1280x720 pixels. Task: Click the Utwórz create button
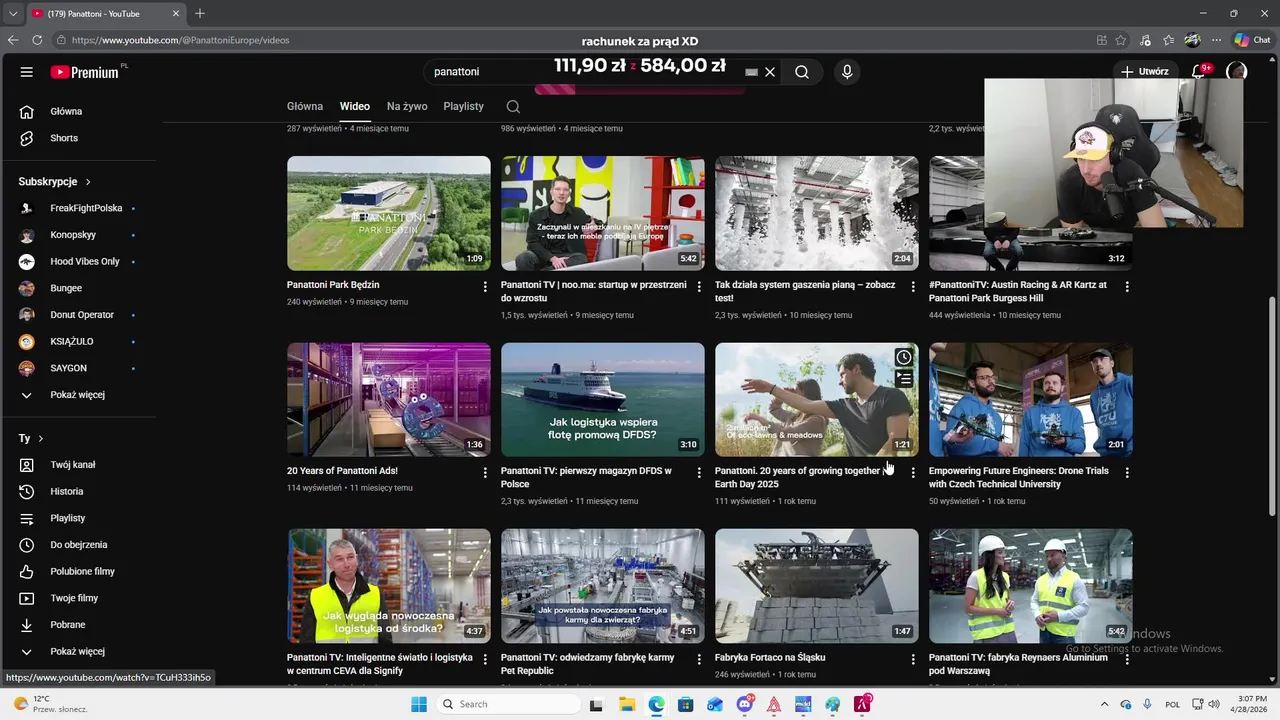click(x=1145, y=72)
